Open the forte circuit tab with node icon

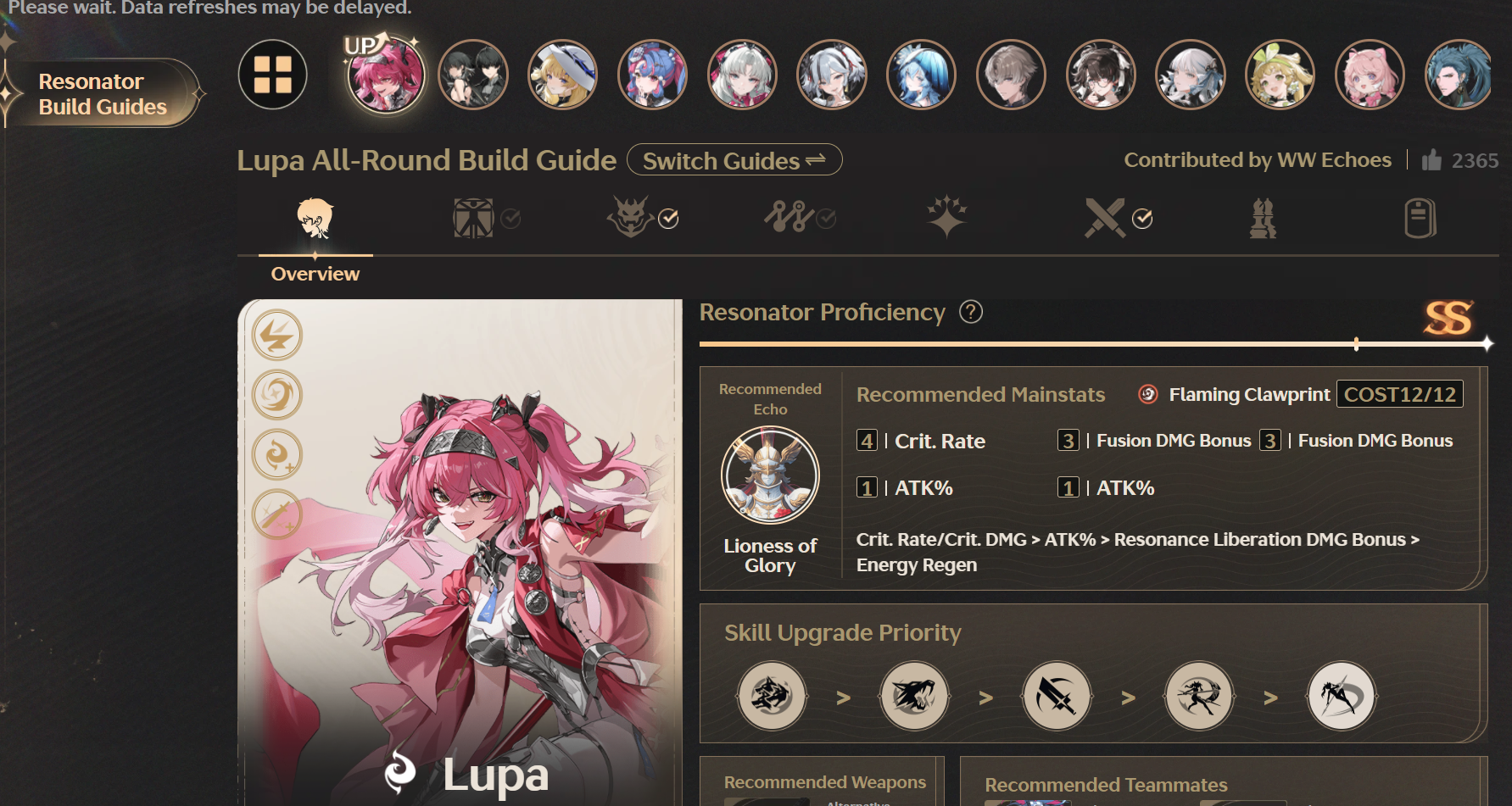pyautogui.click(x=789, y=217)
